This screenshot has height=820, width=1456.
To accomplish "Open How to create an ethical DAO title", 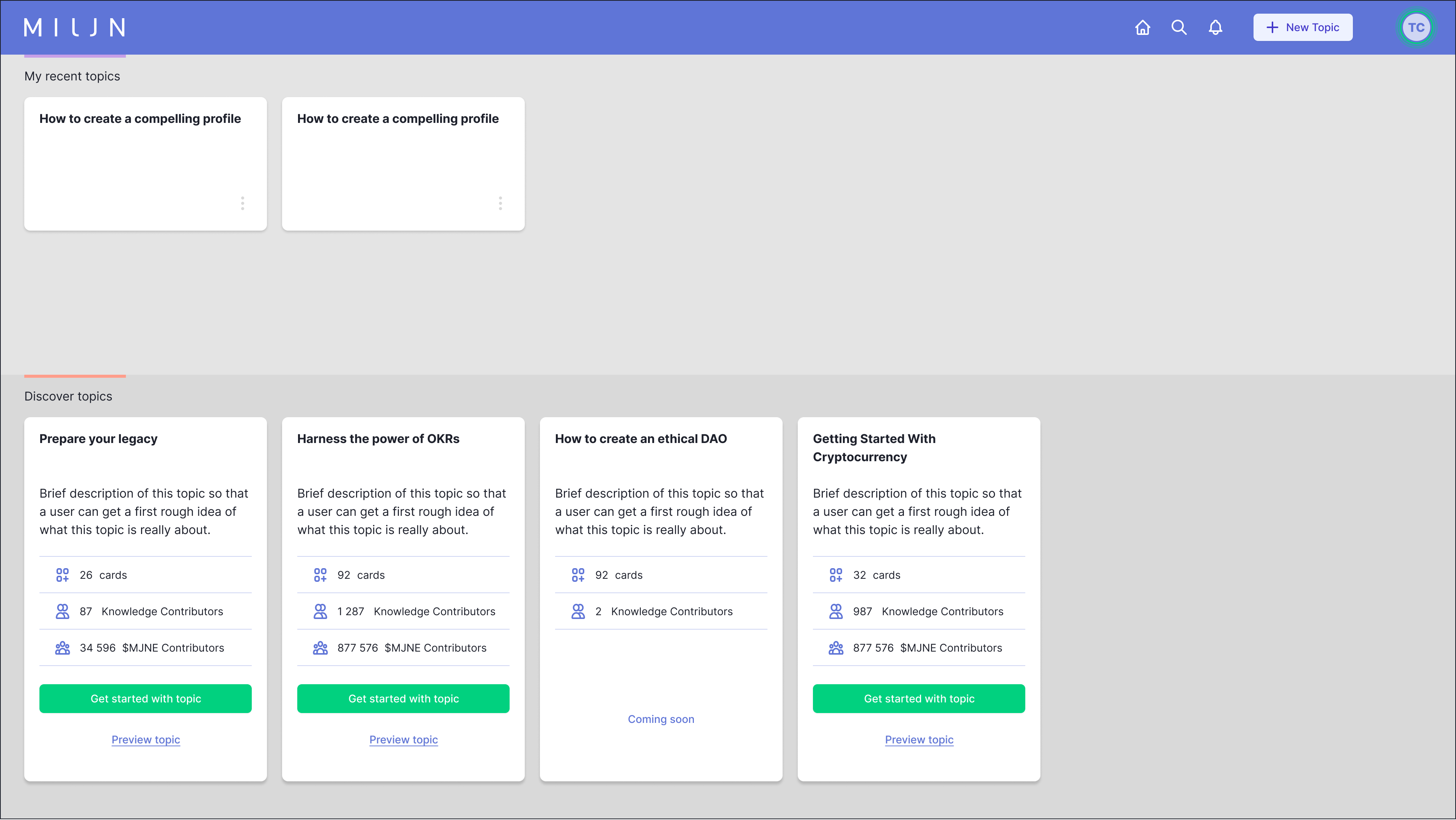I will coord(640,439).
